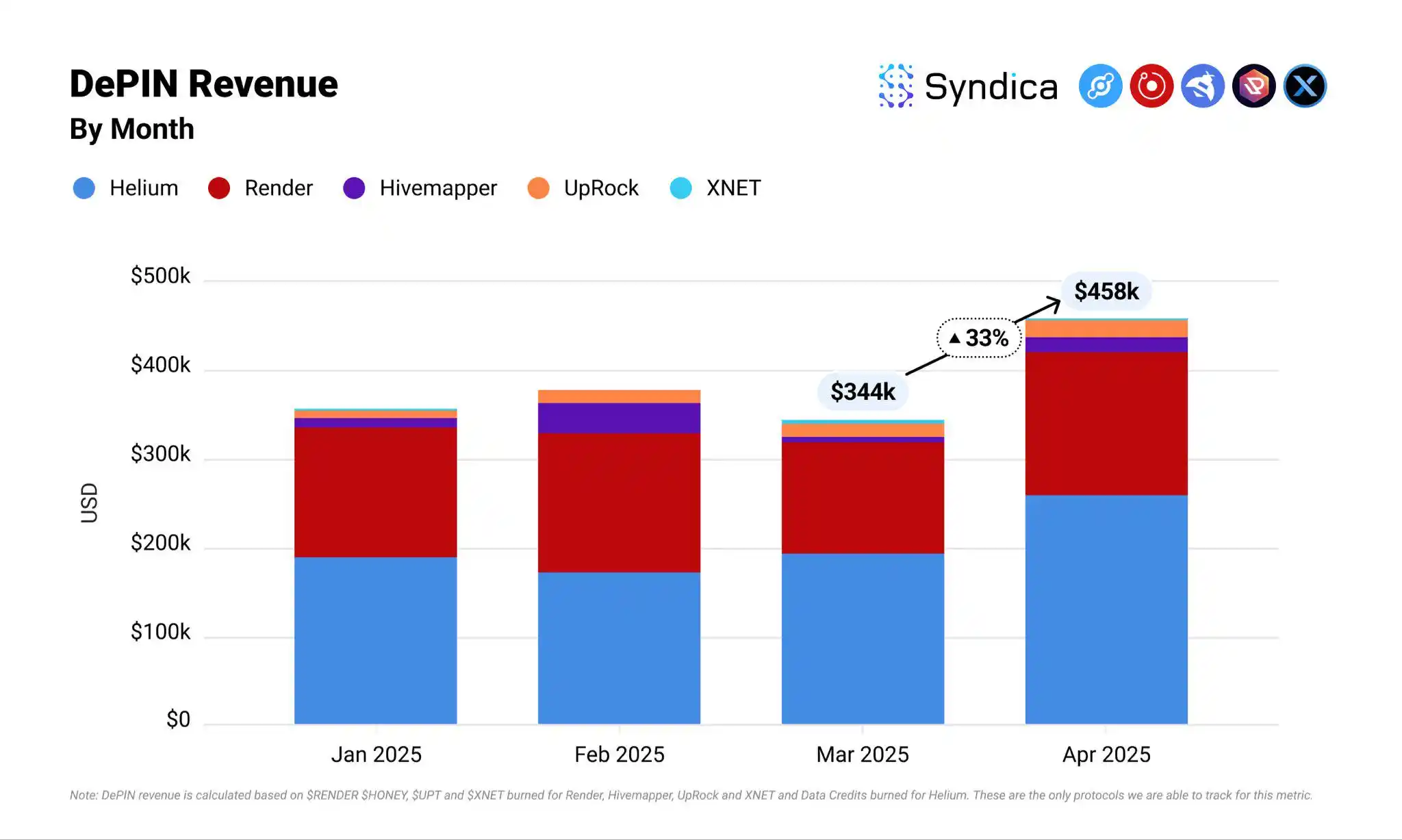Click the UpRock logo icon

(1253, 86)
